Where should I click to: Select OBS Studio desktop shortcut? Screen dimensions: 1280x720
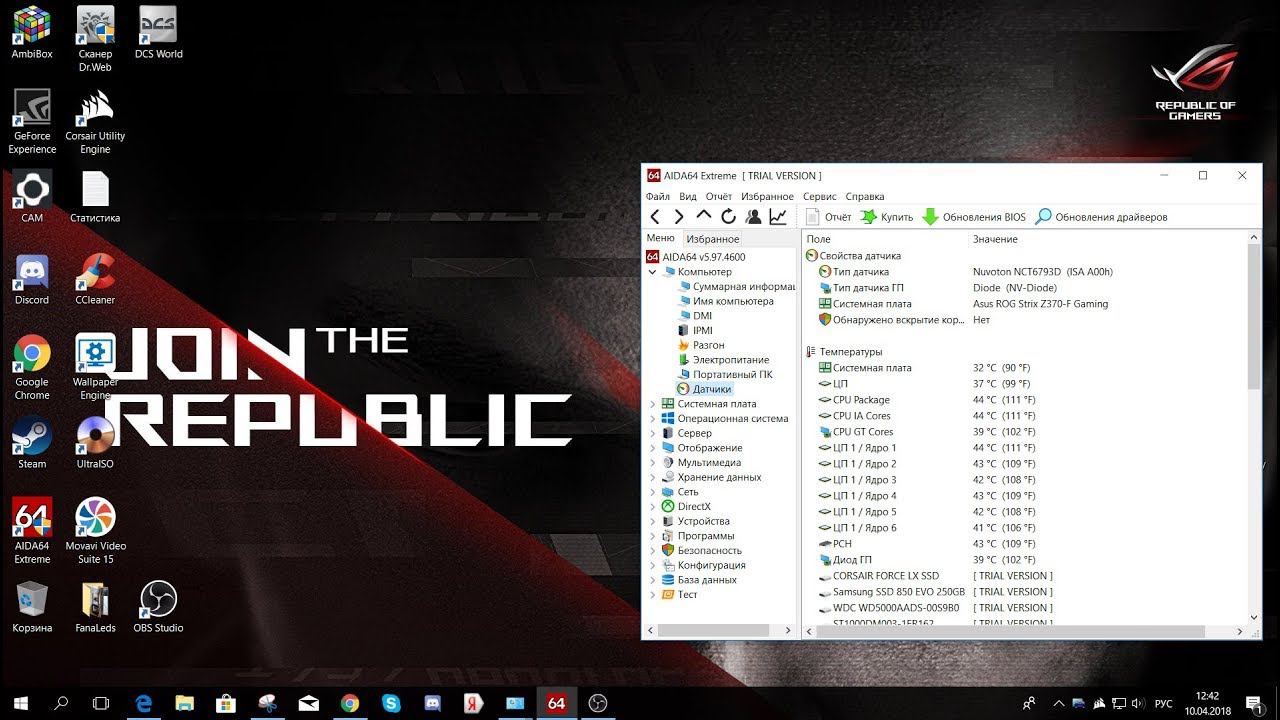click(x=158, y=607)
